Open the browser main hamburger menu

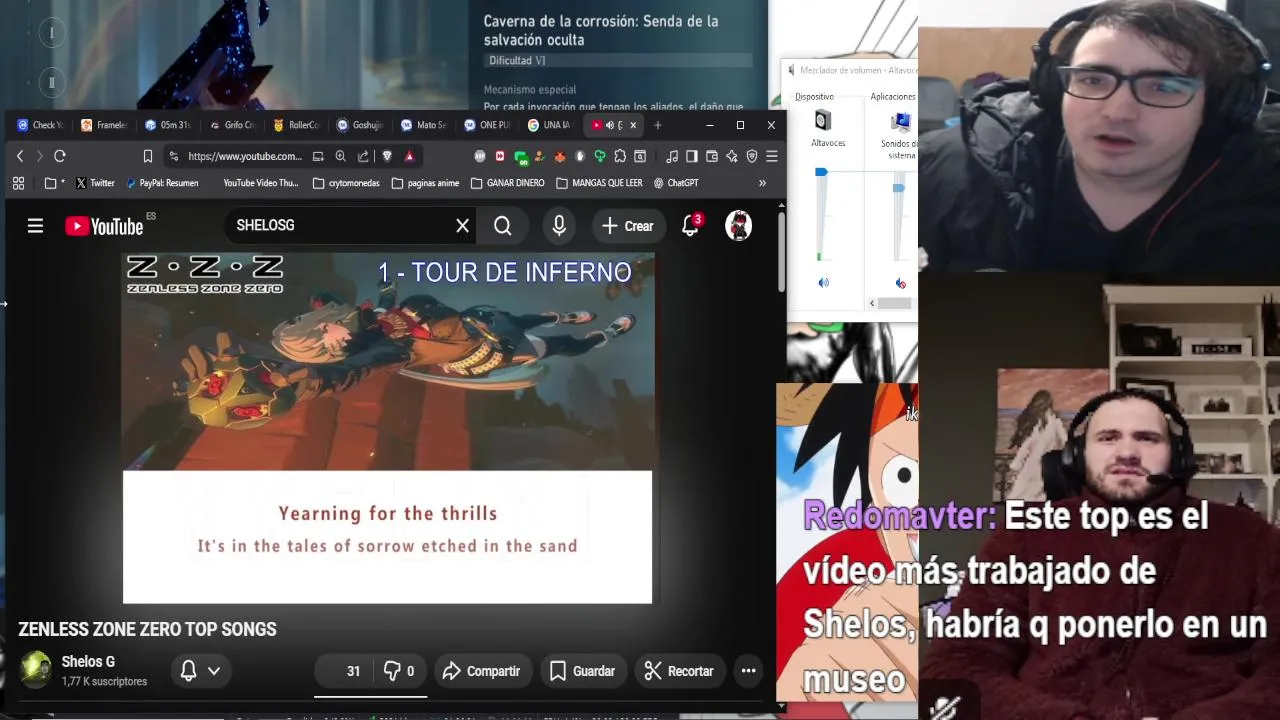(x=771, y=156)
